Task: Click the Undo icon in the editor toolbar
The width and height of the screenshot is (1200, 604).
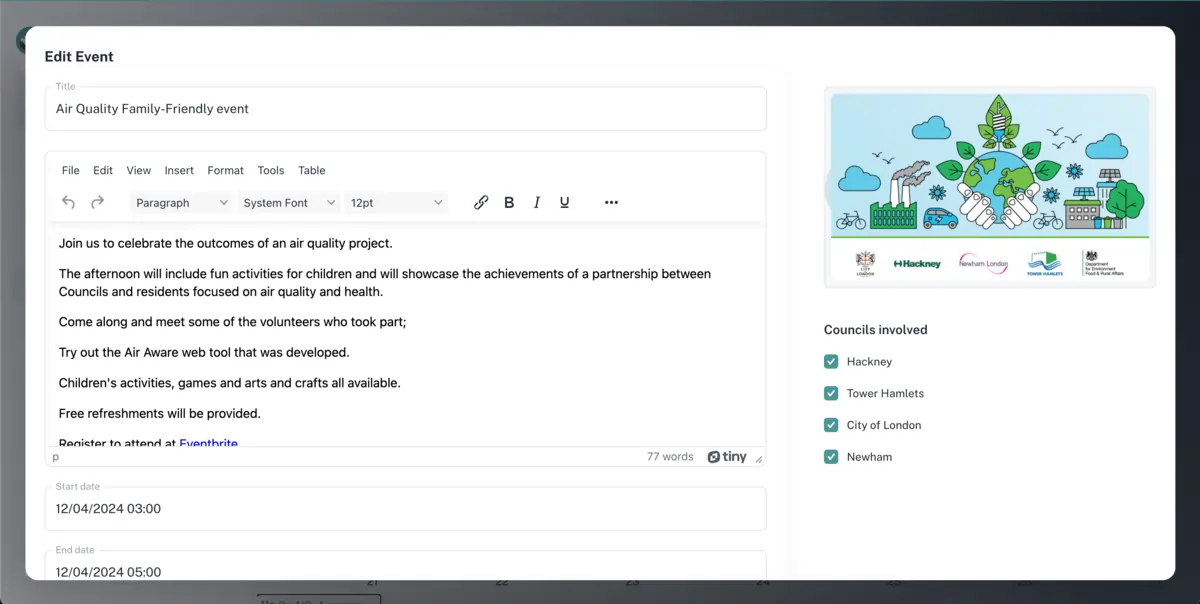Action: tap(68, 202)
